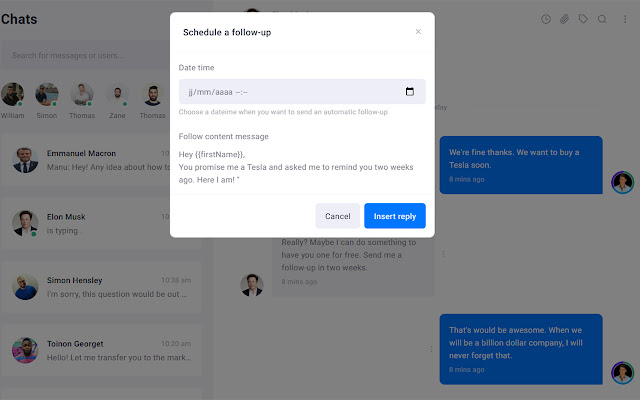Open options for the billion dollar message
Viewport: 640px width, 400px height.
click(x=431, y=349)
